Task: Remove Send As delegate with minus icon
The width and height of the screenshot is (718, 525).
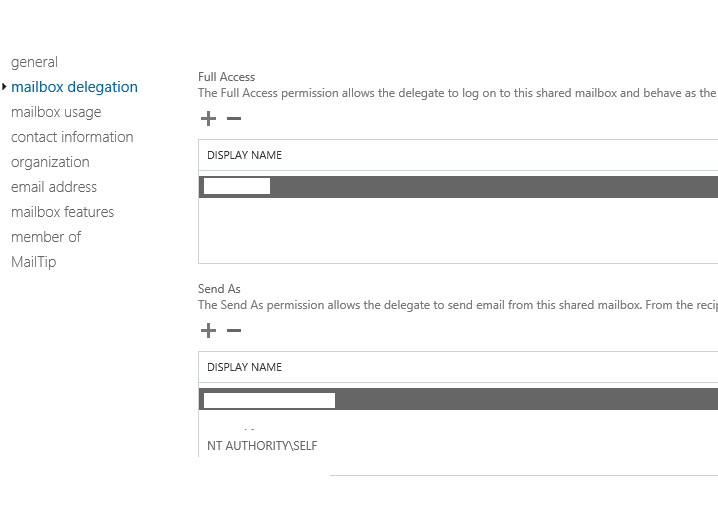Action: point(234,330)
